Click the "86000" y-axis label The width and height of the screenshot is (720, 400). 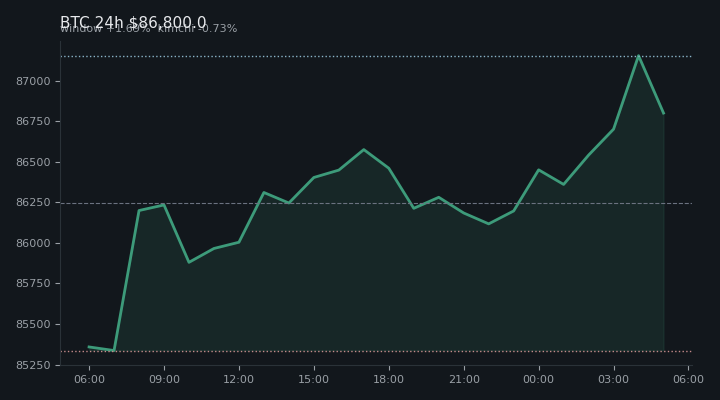point(33,243)
